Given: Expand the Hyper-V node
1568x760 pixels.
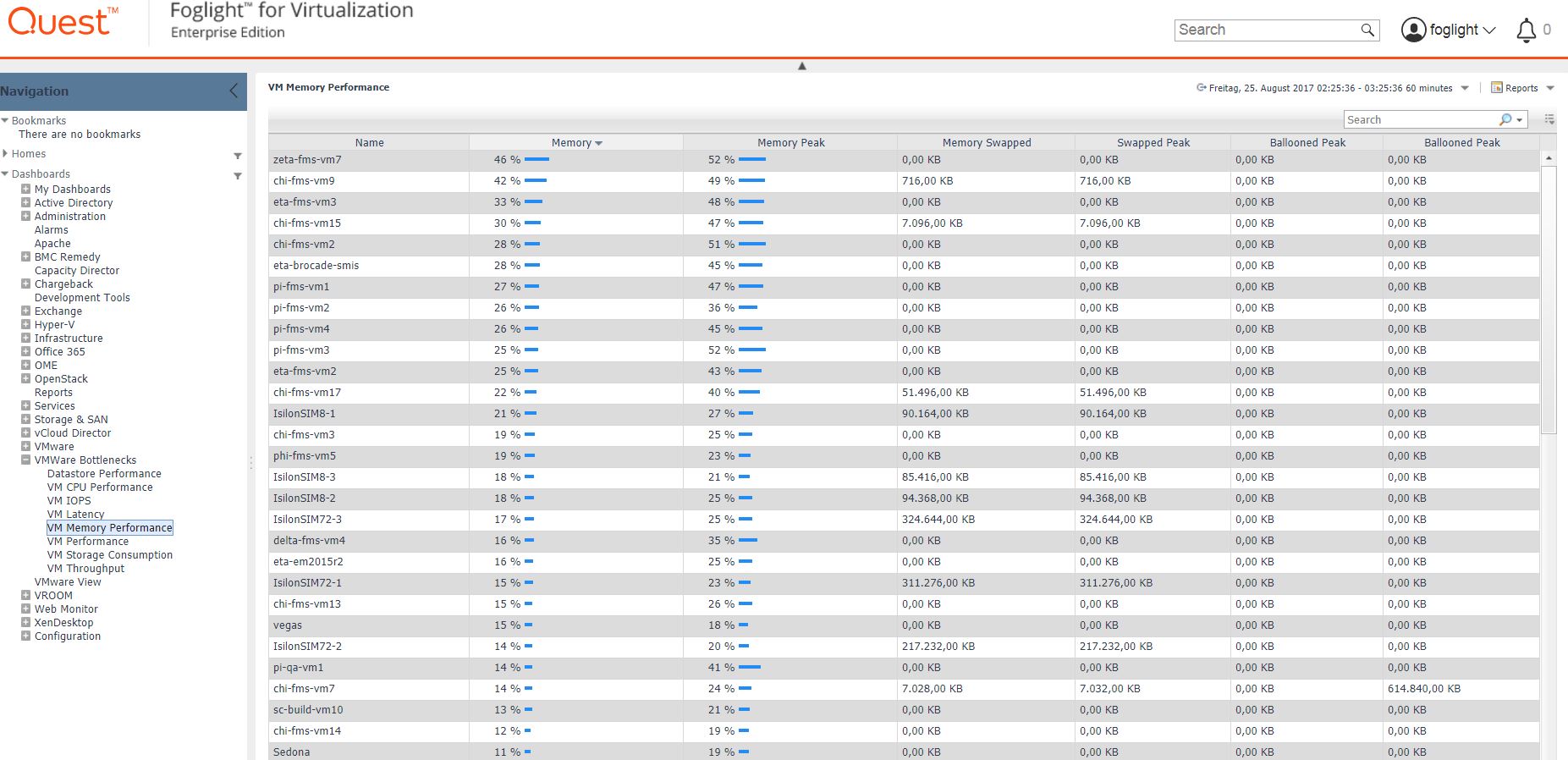Looking at the screenshot, I should pos(25,324).
